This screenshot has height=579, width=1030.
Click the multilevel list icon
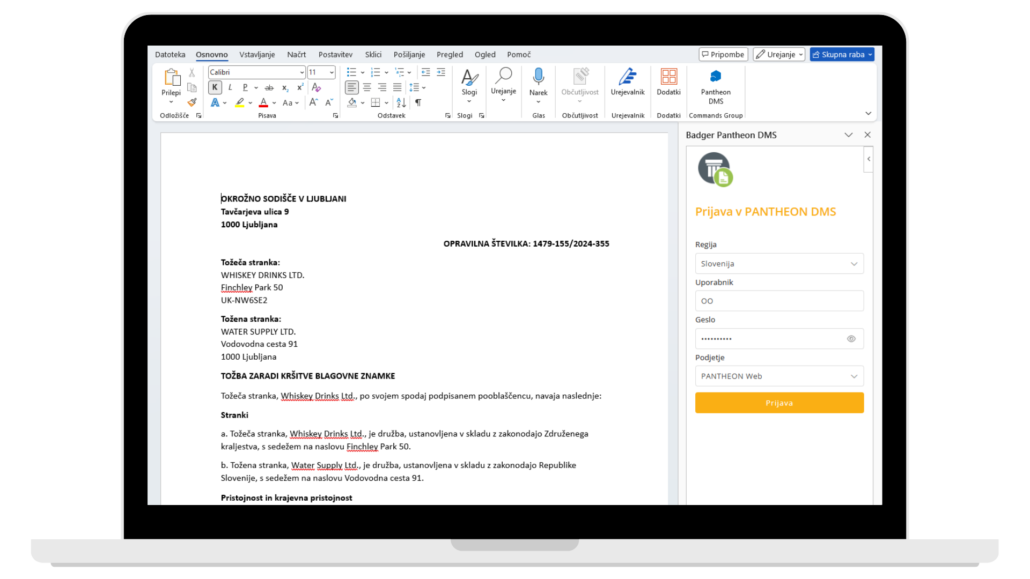point(399,72)
